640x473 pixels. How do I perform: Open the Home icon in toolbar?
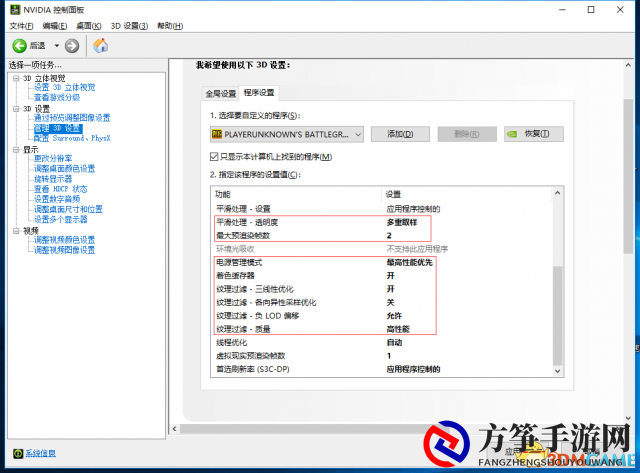click(x=100, y=45)
